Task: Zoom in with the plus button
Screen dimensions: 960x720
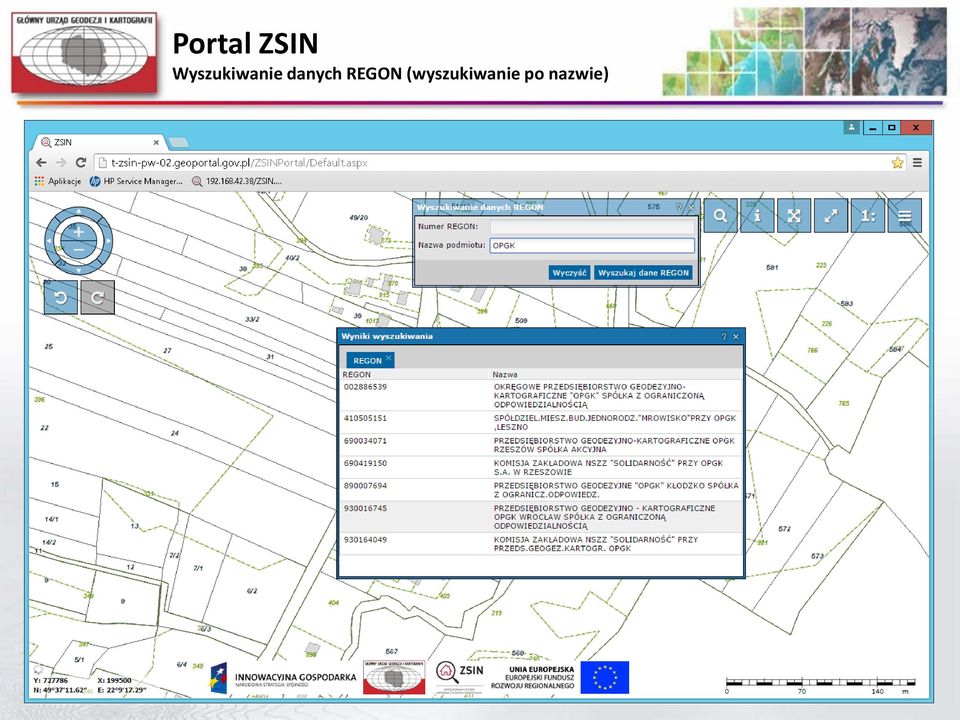Action: click(78, 232)
